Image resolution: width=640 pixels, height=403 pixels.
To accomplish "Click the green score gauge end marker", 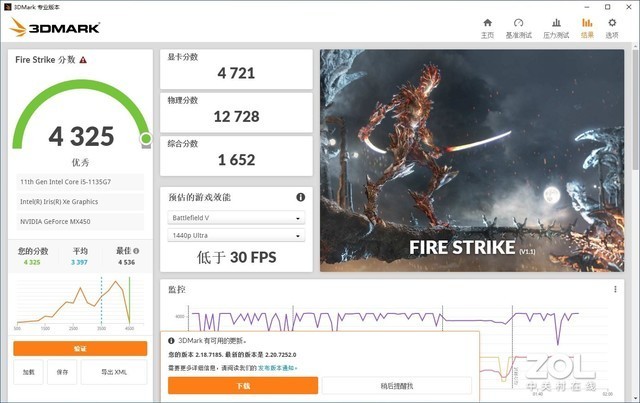I will click(x=146, y=139).
